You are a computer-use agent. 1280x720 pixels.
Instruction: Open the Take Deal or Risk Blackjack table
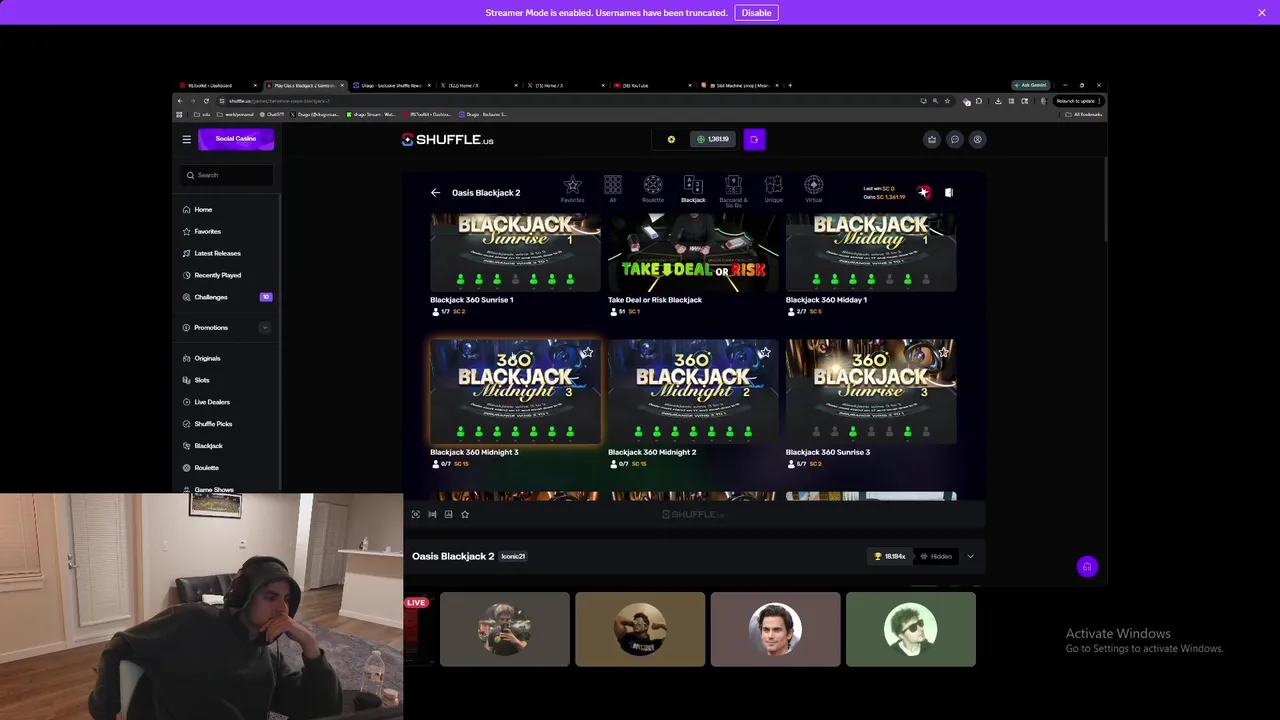point(693,252)
